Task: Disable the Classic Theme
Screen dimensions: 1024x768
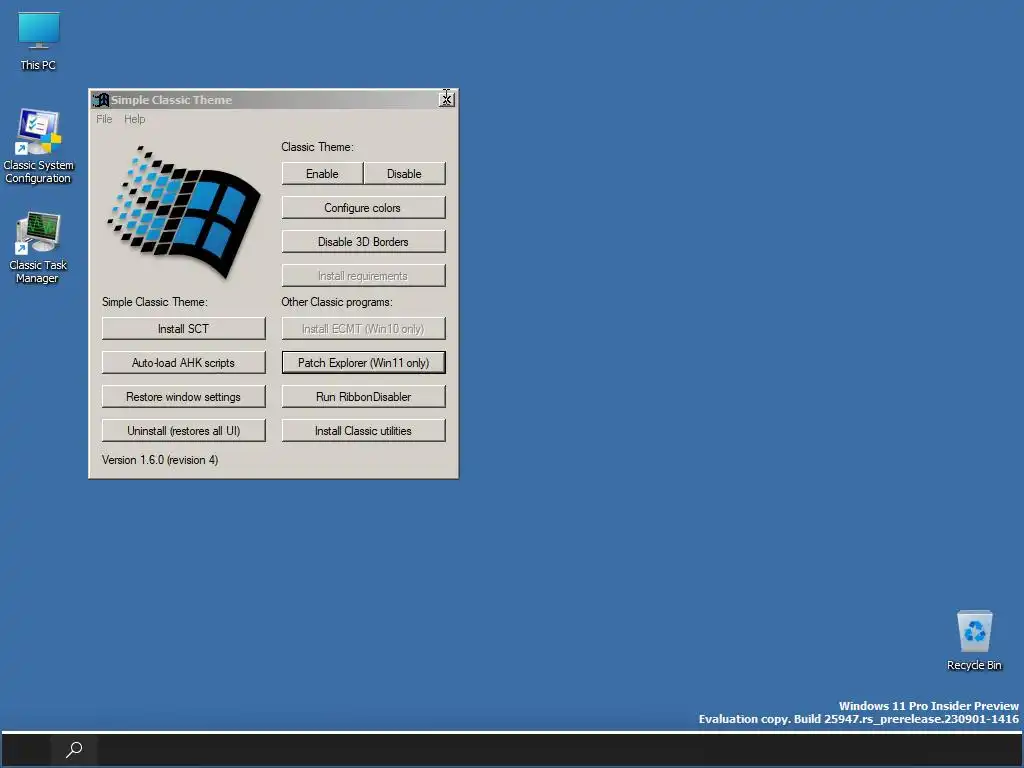Action: click(404, 174)
